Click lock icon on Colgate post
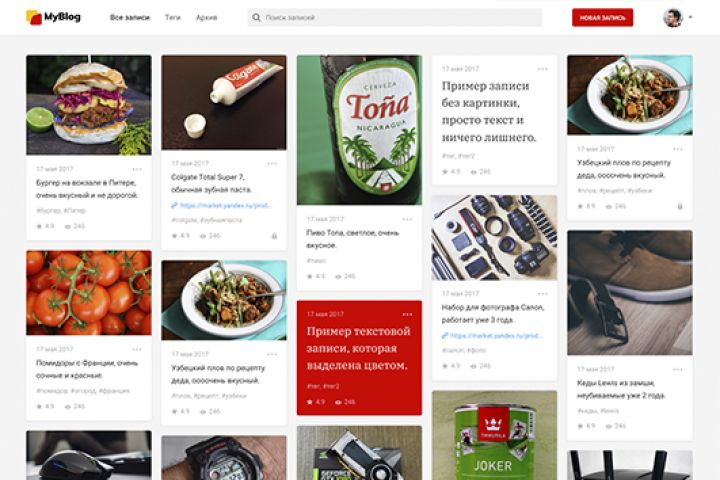This screenshot has height=480, width=720. (x=274, y=236)
